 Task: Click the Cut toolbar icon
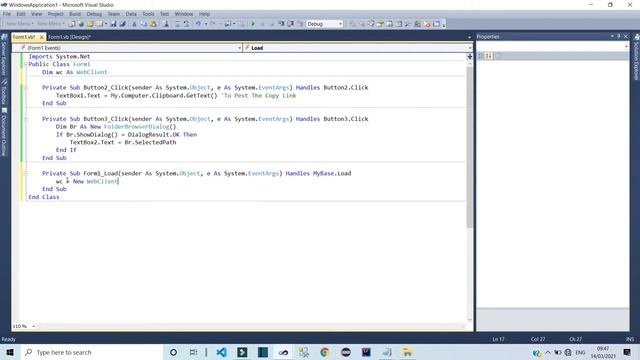tap(134, 24)
